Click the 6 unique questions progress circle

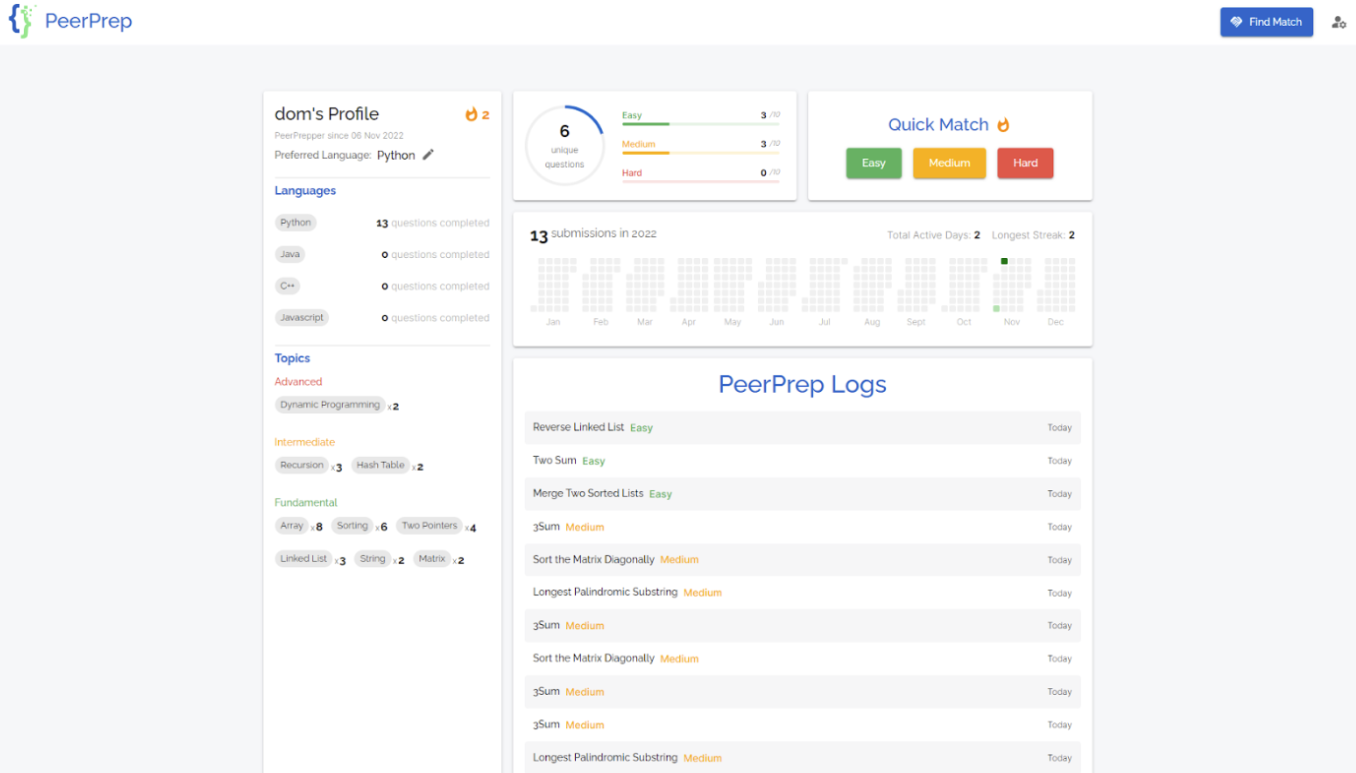tap(564, 145)
